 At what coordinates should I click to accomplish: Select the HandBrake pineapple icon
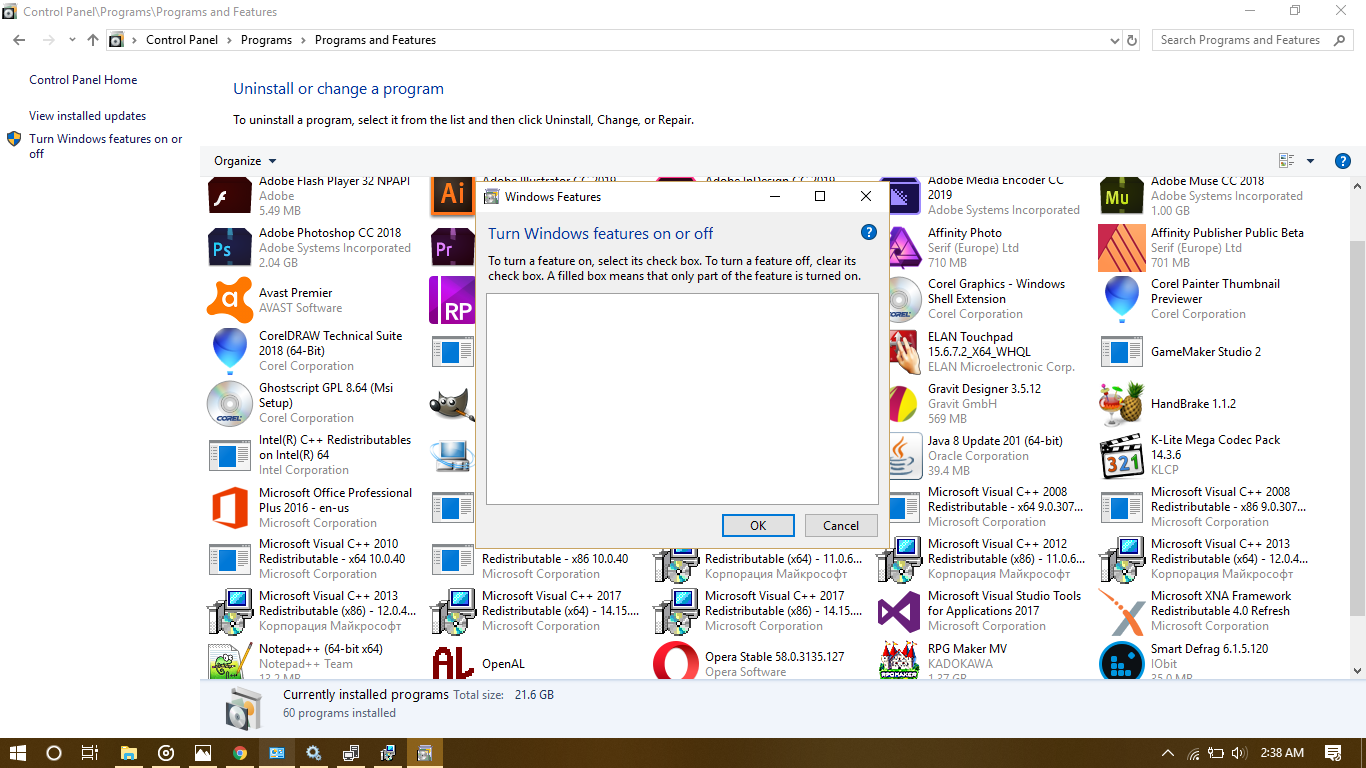[x=1121, y=404]
